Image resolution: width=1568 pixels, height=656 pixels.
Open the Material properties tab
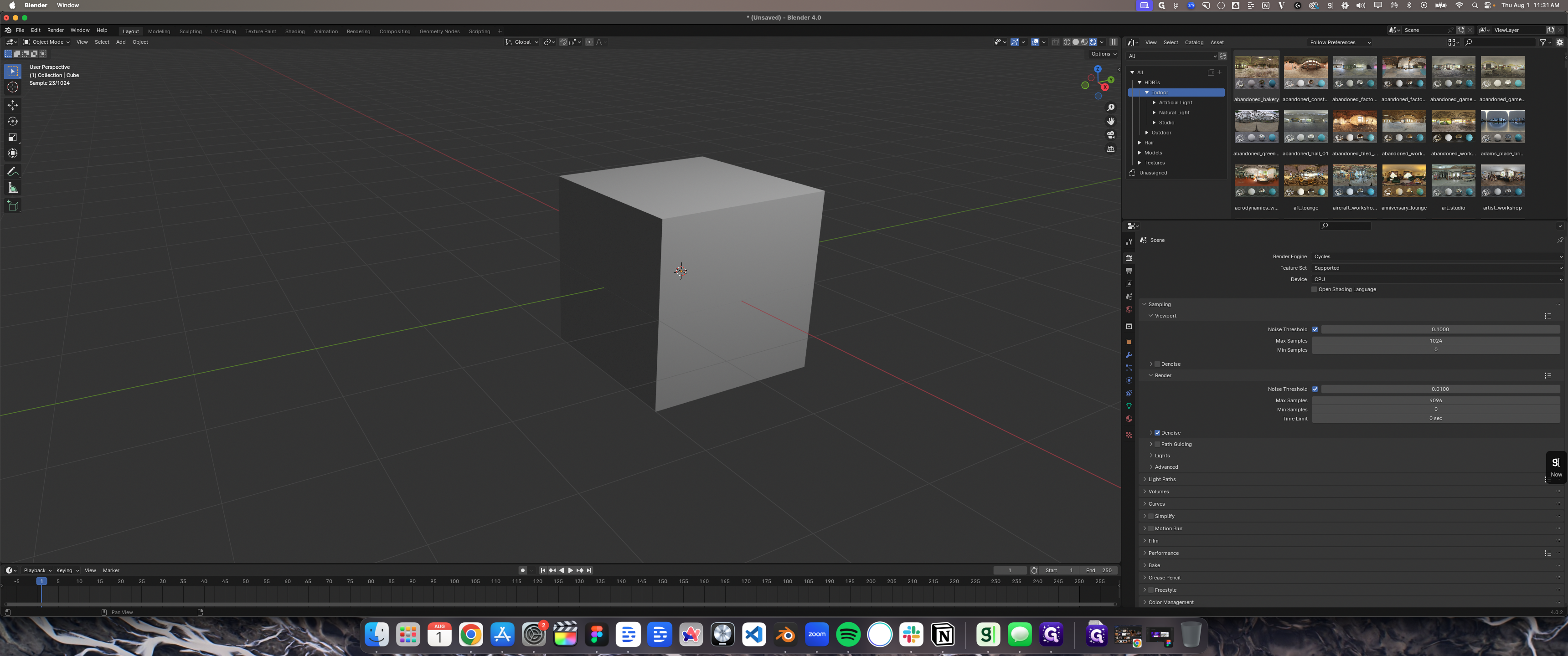(x=1129, y=419)
